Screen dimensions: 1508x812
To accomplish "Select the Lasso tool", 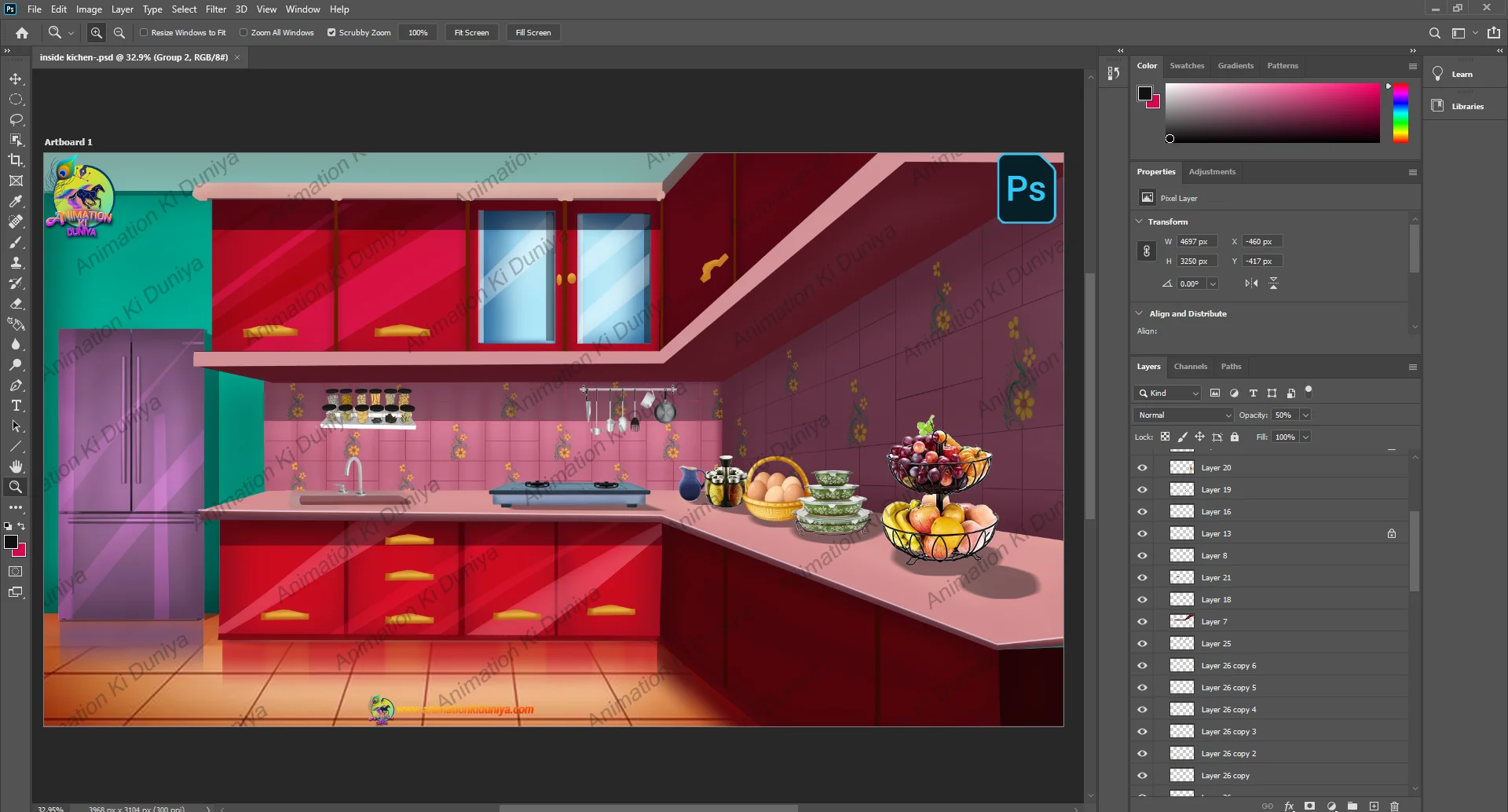I will coord(16,119).
